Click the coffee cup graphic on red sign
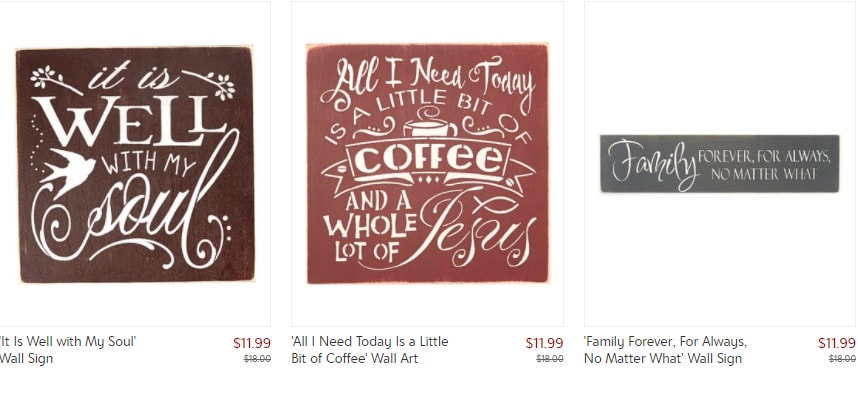 pos(430,123)
